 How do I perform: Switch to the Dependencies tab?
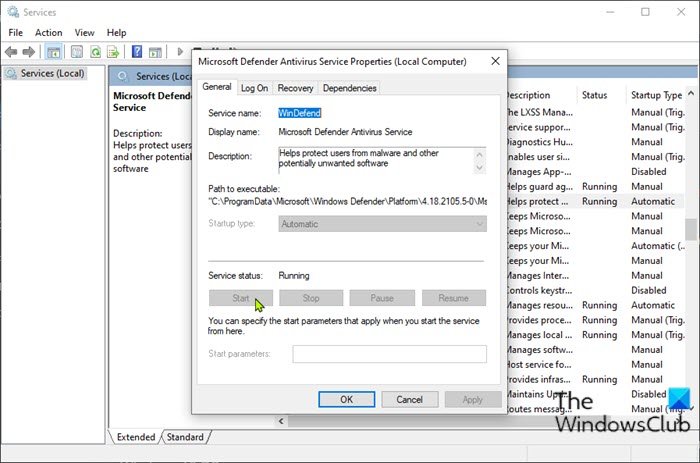(350, 88)
